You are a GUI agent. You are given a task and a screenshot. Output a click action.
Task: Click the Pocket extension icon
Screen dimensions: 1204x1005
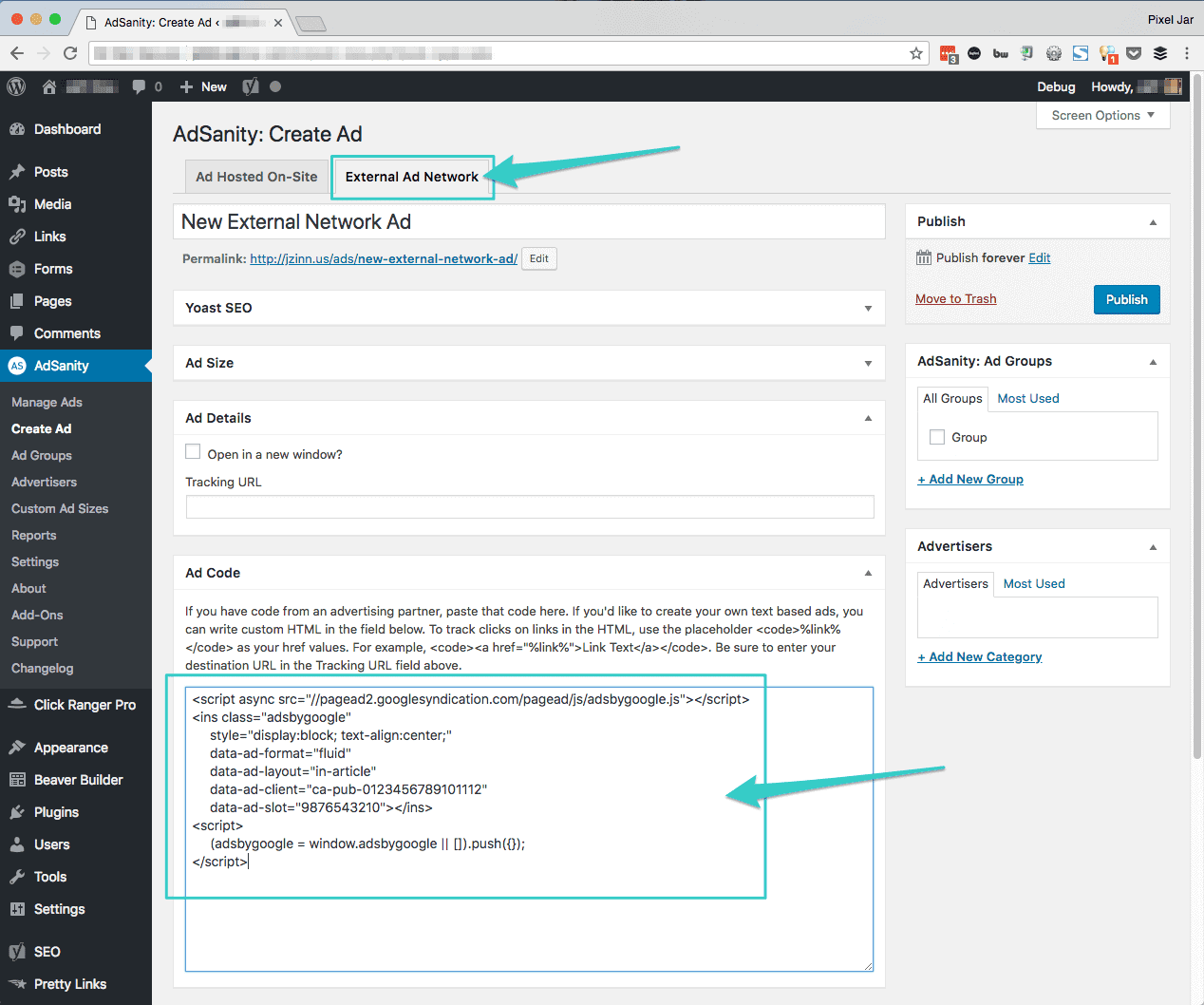coord(1134,53)
